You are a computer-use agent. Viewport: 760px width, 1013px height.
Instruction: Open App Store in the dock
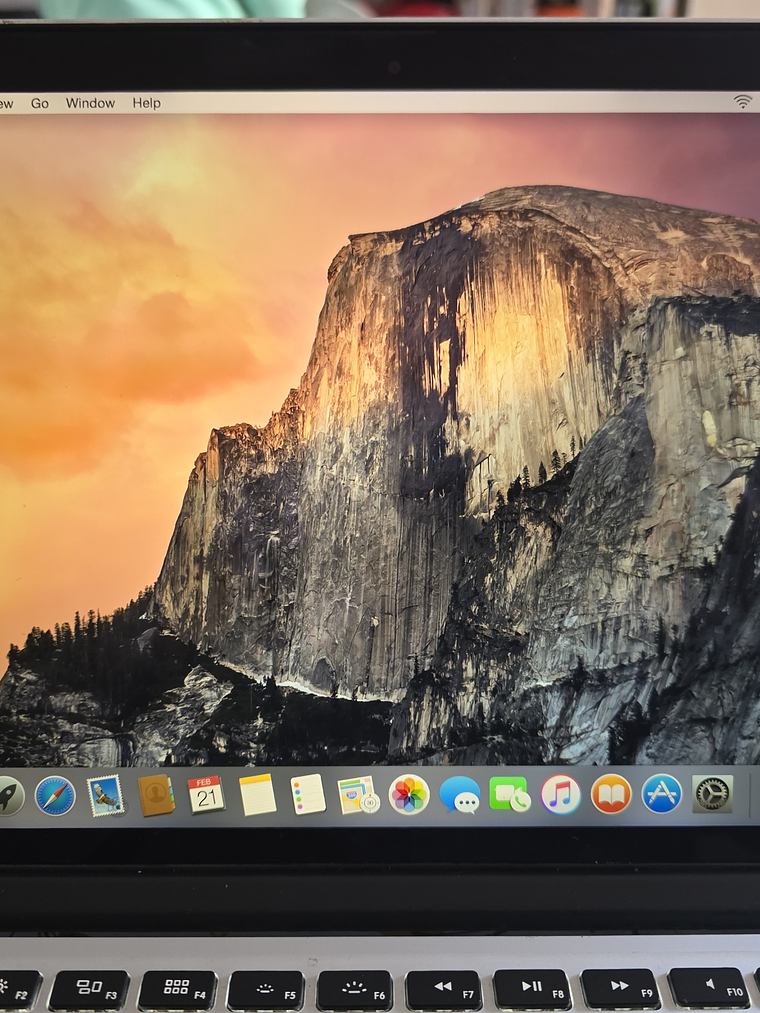(x=662, y=794)
